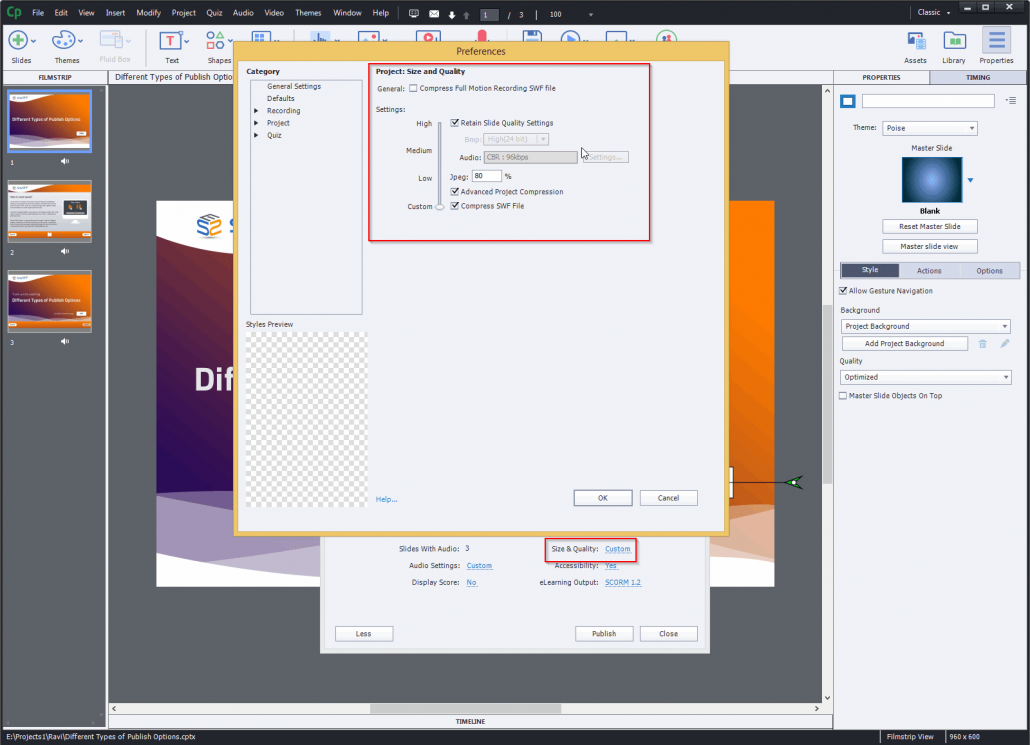Open the SCORM 1.2 eLearning Output link
Viewport: 1030px width, 745px height.
pyautogui.click(x=622, y=582)
